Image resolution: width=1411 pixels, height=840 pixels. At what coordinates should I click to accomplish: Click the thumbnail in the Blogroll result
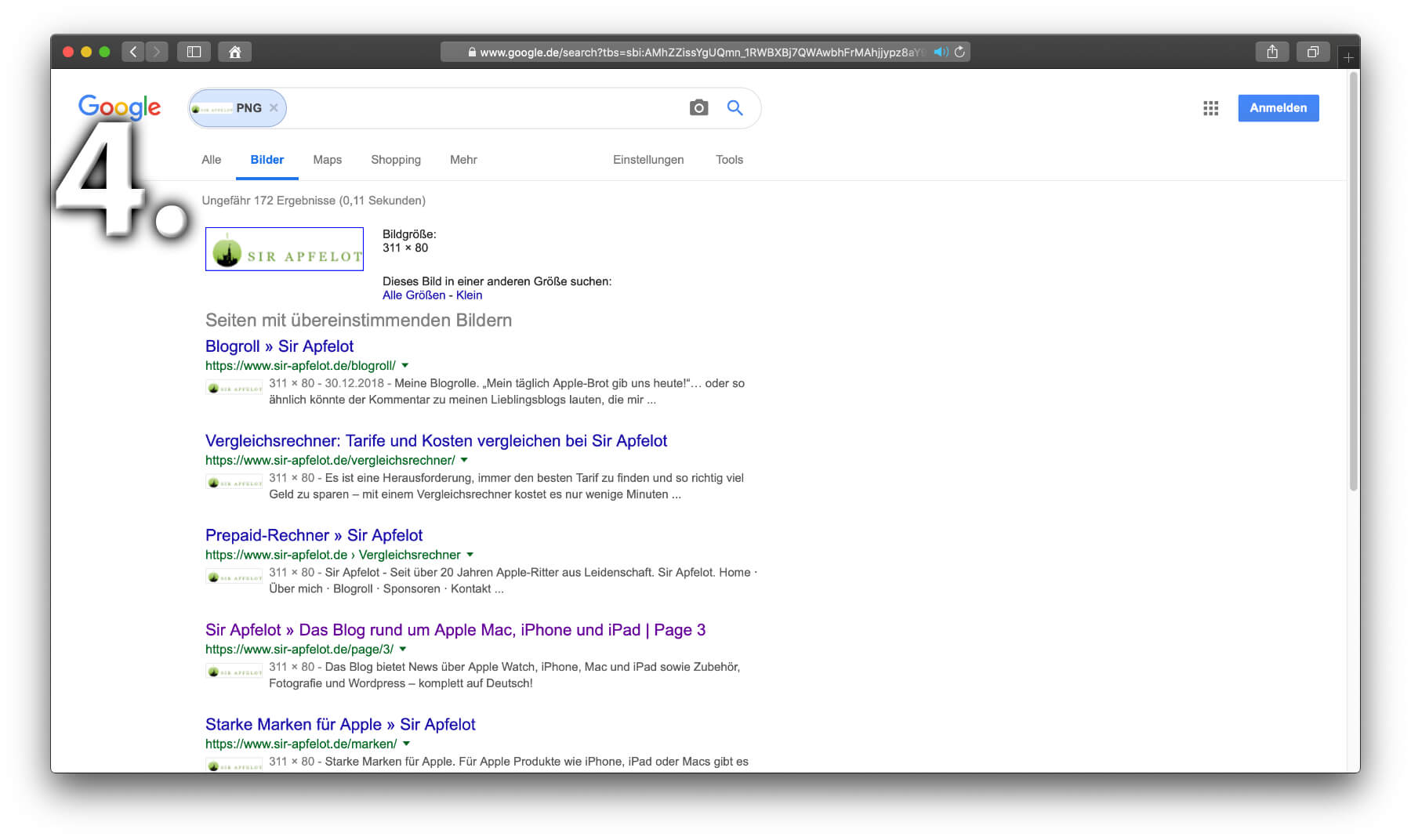pos(234,389)
